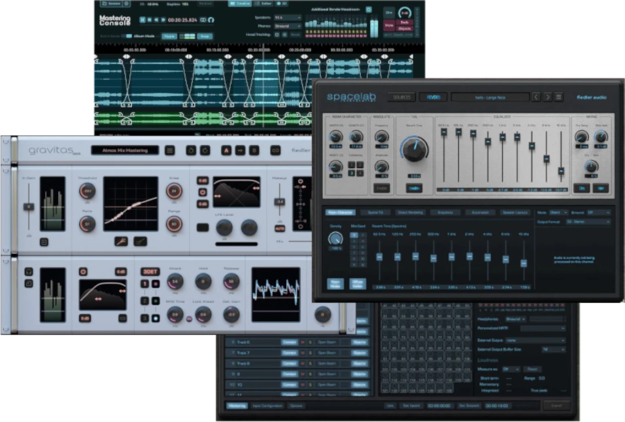Adjust the Knee knob in gravitas

(174, 191)
